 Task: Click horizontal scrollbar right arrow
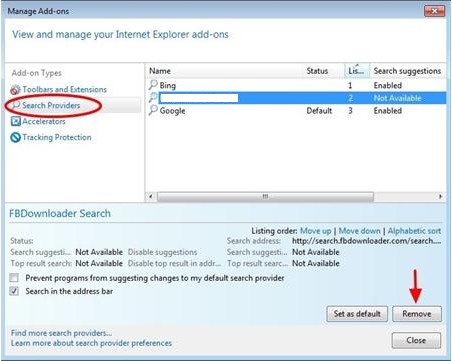441,196
